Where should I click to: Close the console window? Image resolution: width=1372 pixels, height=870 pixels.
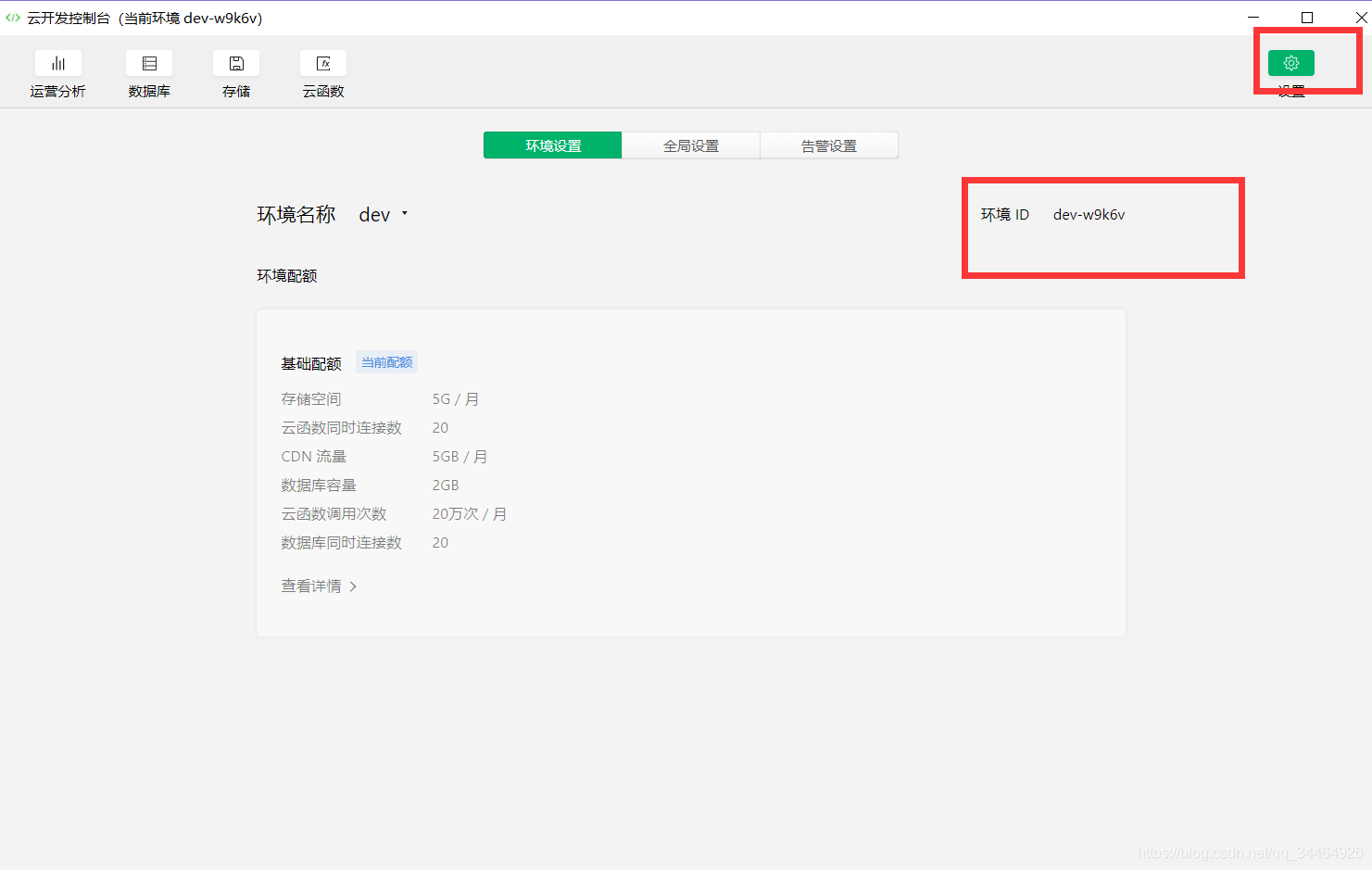[x=1361, y=18]
